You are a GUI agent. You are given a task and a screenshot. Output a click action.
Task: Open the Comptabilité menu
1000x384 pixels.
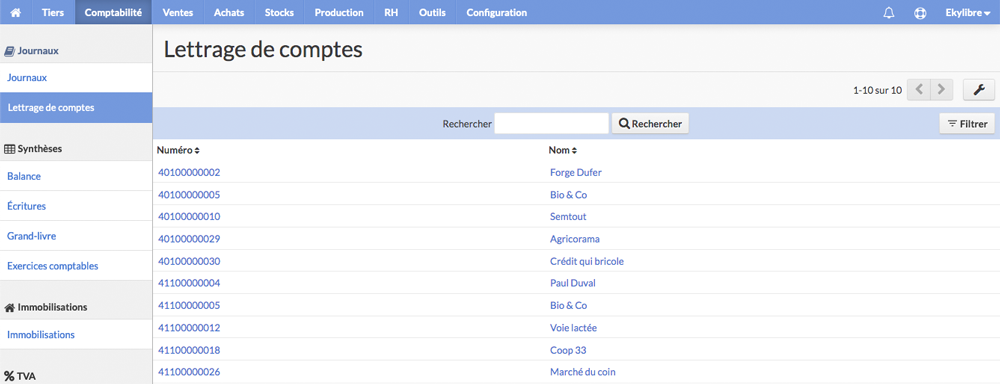coord(113,12)
